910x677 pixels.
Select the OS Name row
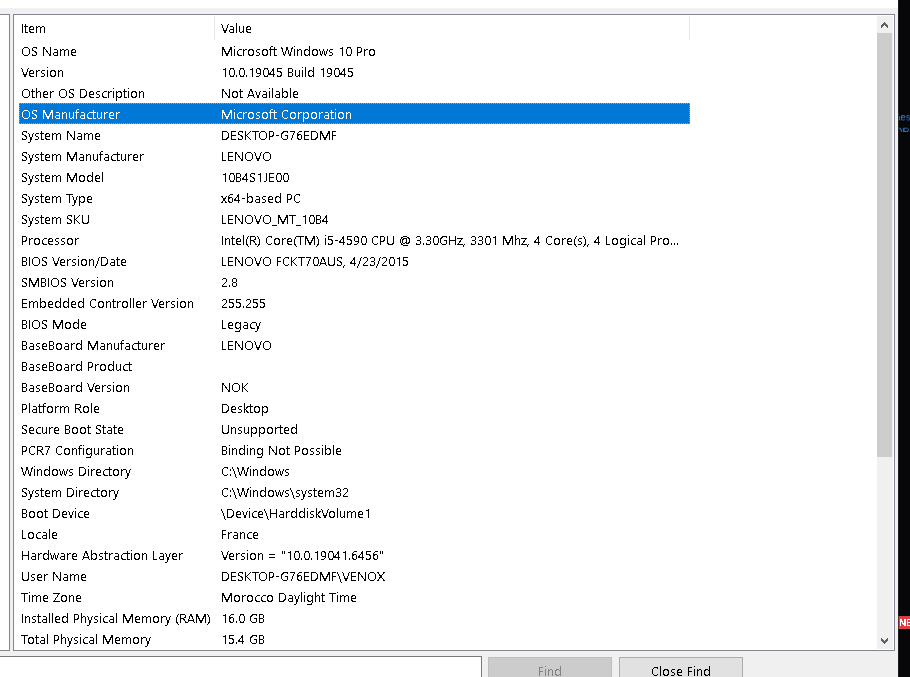coord(354,52)
